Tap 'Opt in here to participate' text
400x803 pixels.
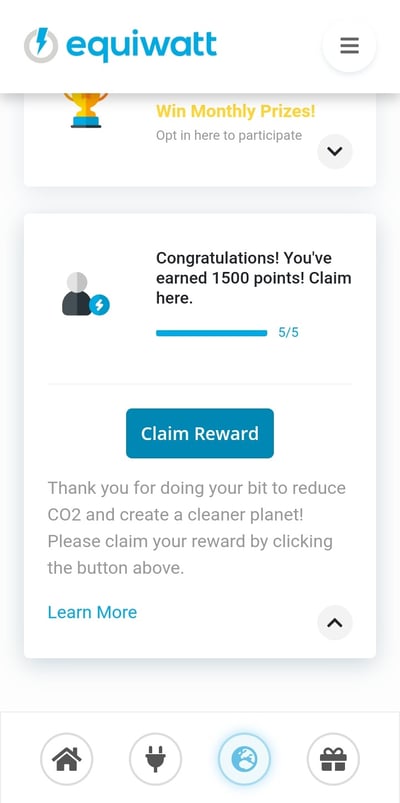coord(229,136)
